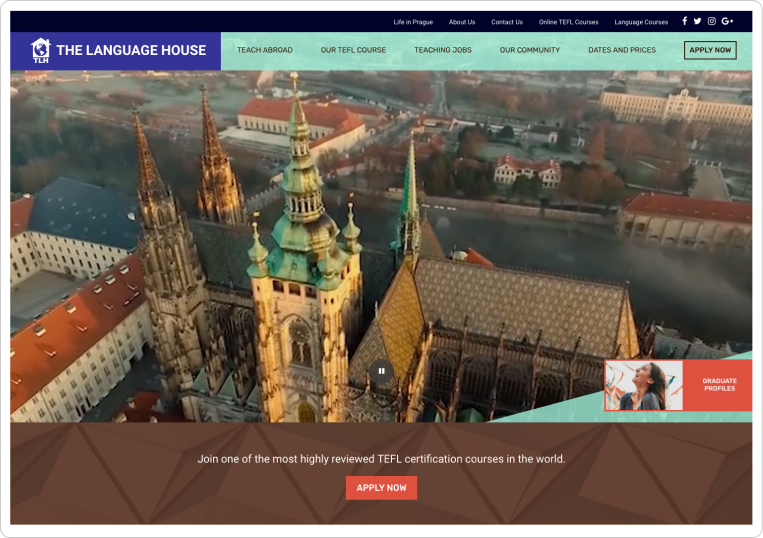Open the Life in Prague link
Screen dimensions: 763x538
pyautogui.click(x=413, y=22)
